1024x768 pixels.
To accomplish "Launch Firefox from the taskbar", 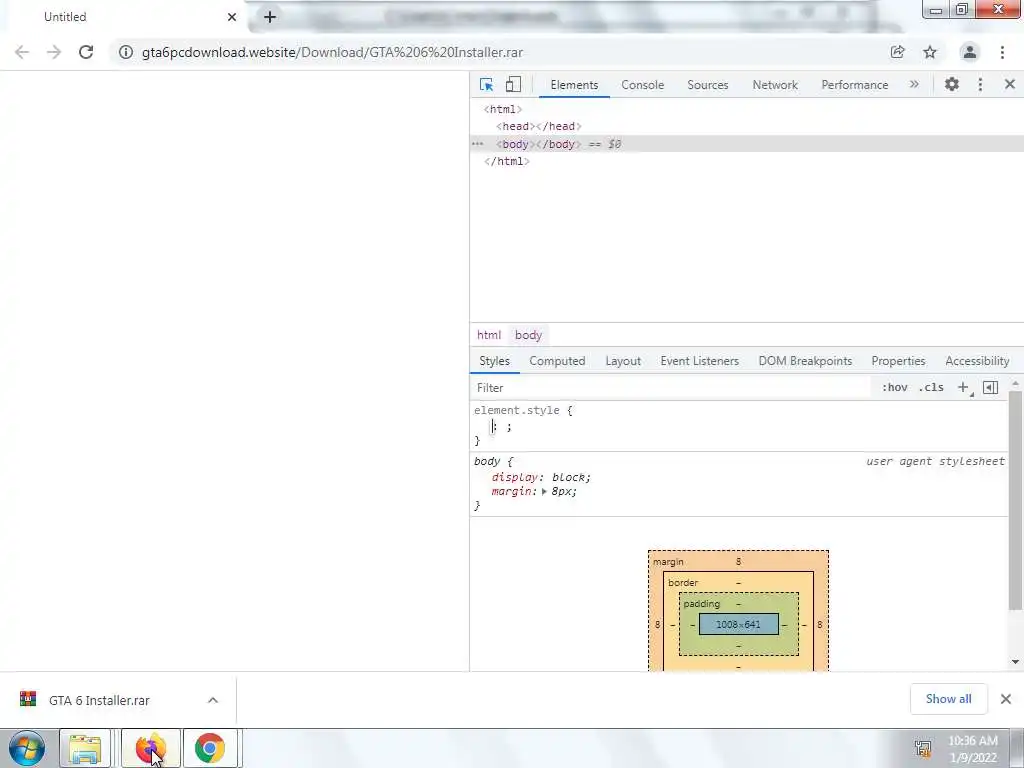I will (151, 748).
